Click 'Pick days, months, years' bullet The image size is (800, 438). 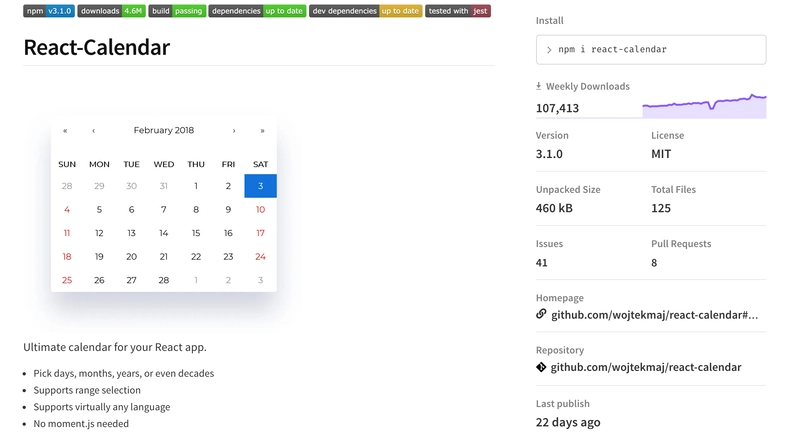click(x=124, y=373)
